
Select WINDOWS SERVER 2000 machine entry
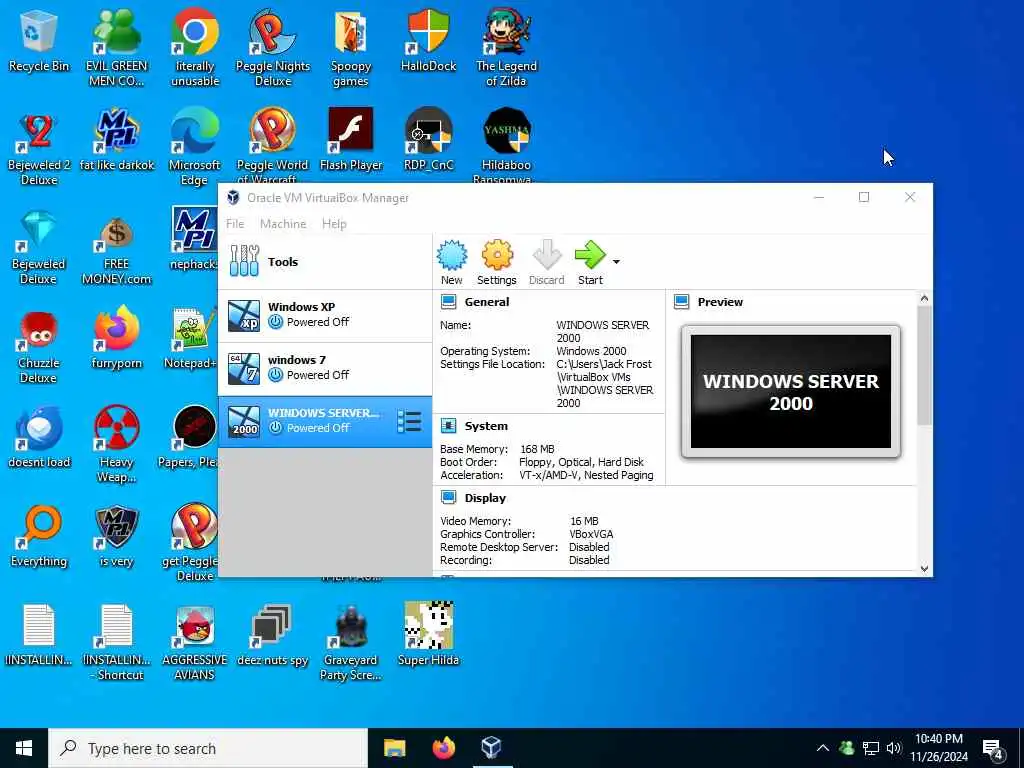pos(325,421)
